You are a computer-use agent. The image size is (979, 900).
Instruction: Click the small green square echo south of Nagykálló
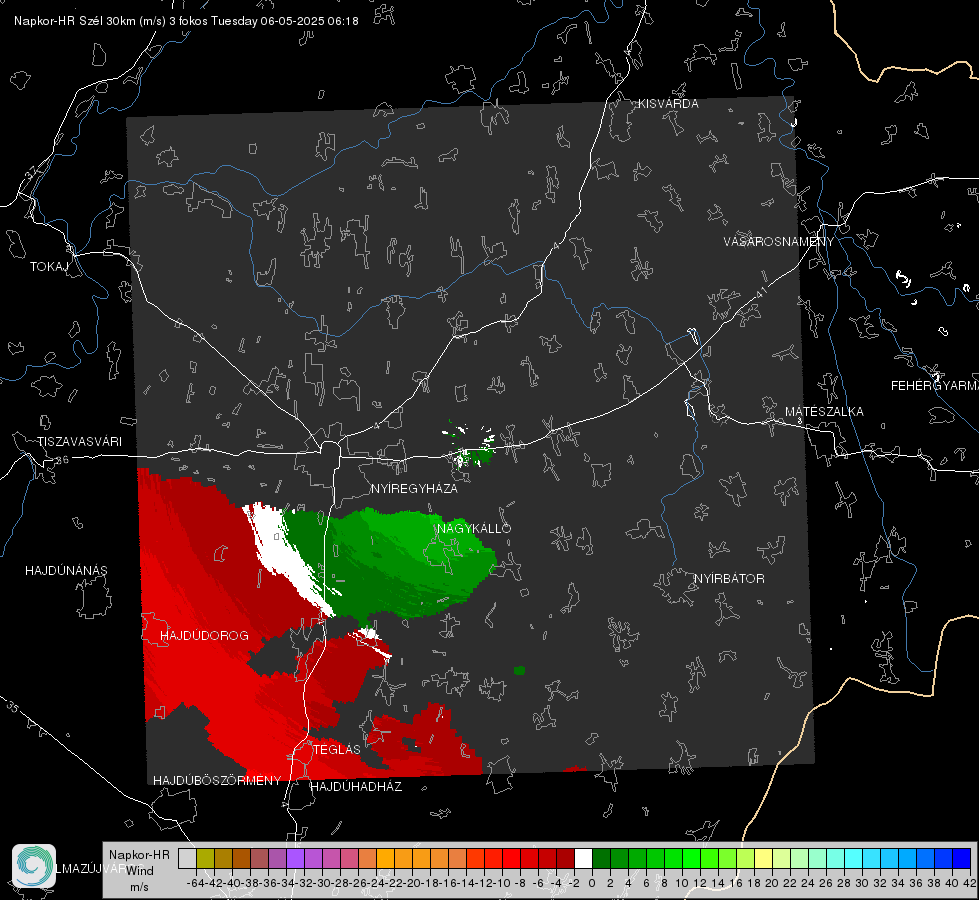[519, 670]
